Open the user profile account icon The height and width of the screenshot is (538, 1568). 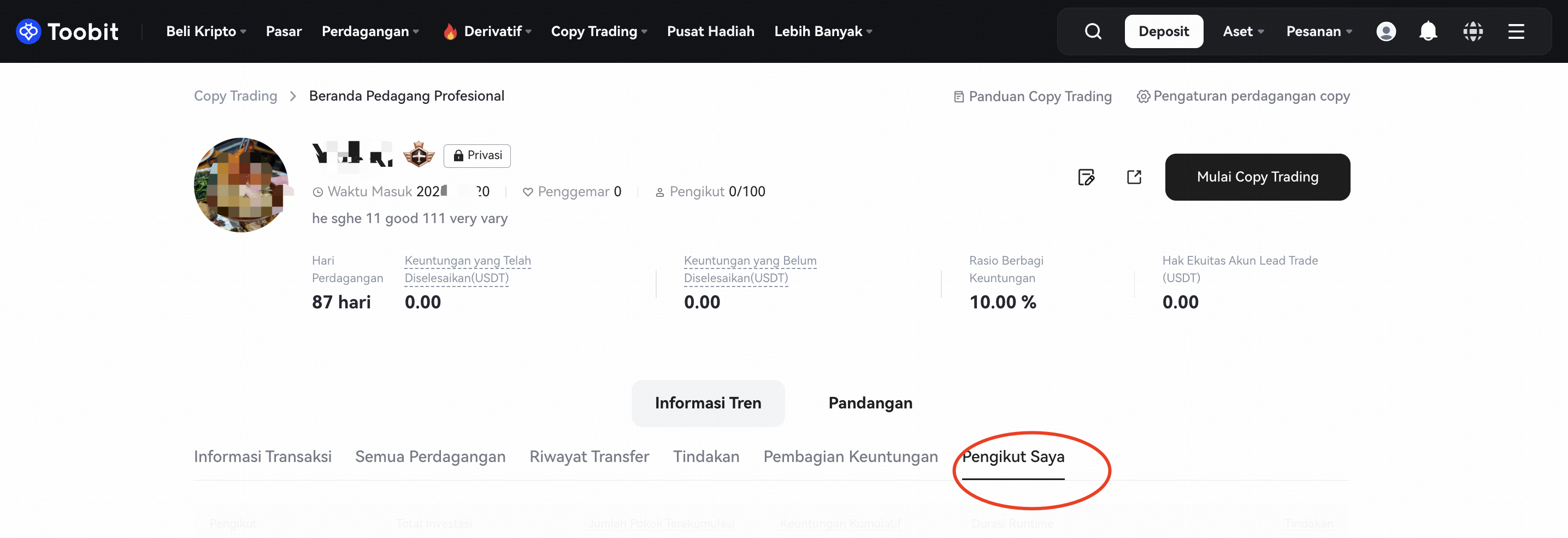(1386, 31)
